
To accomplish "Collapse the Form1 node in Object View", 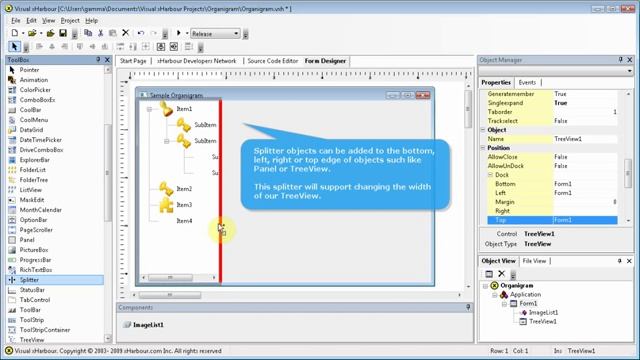I will click(504, 304).
